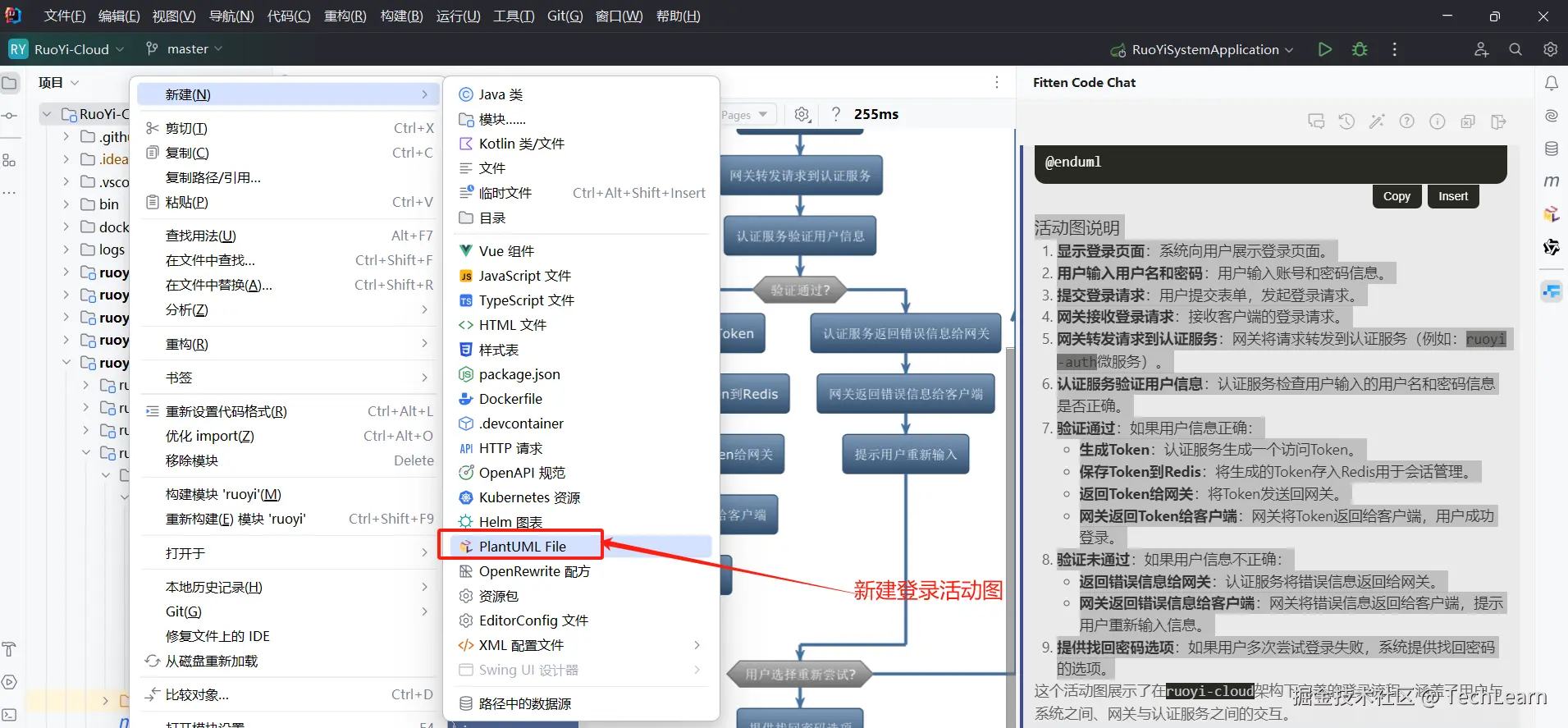1568x728 pixels.
Task: Select 比较对象... in context menu
Action: 287,694
